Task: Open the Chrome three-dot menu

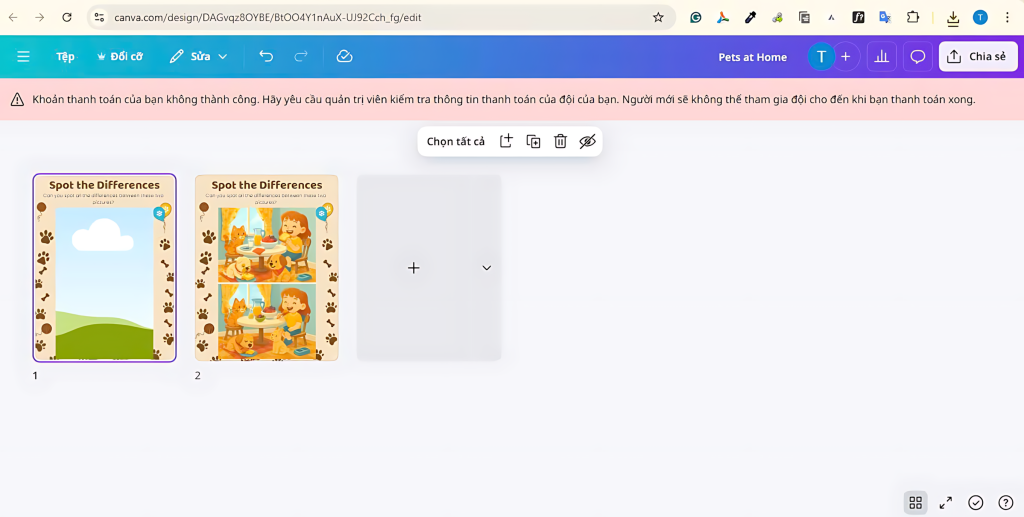Action: (x=1007, y=17)
